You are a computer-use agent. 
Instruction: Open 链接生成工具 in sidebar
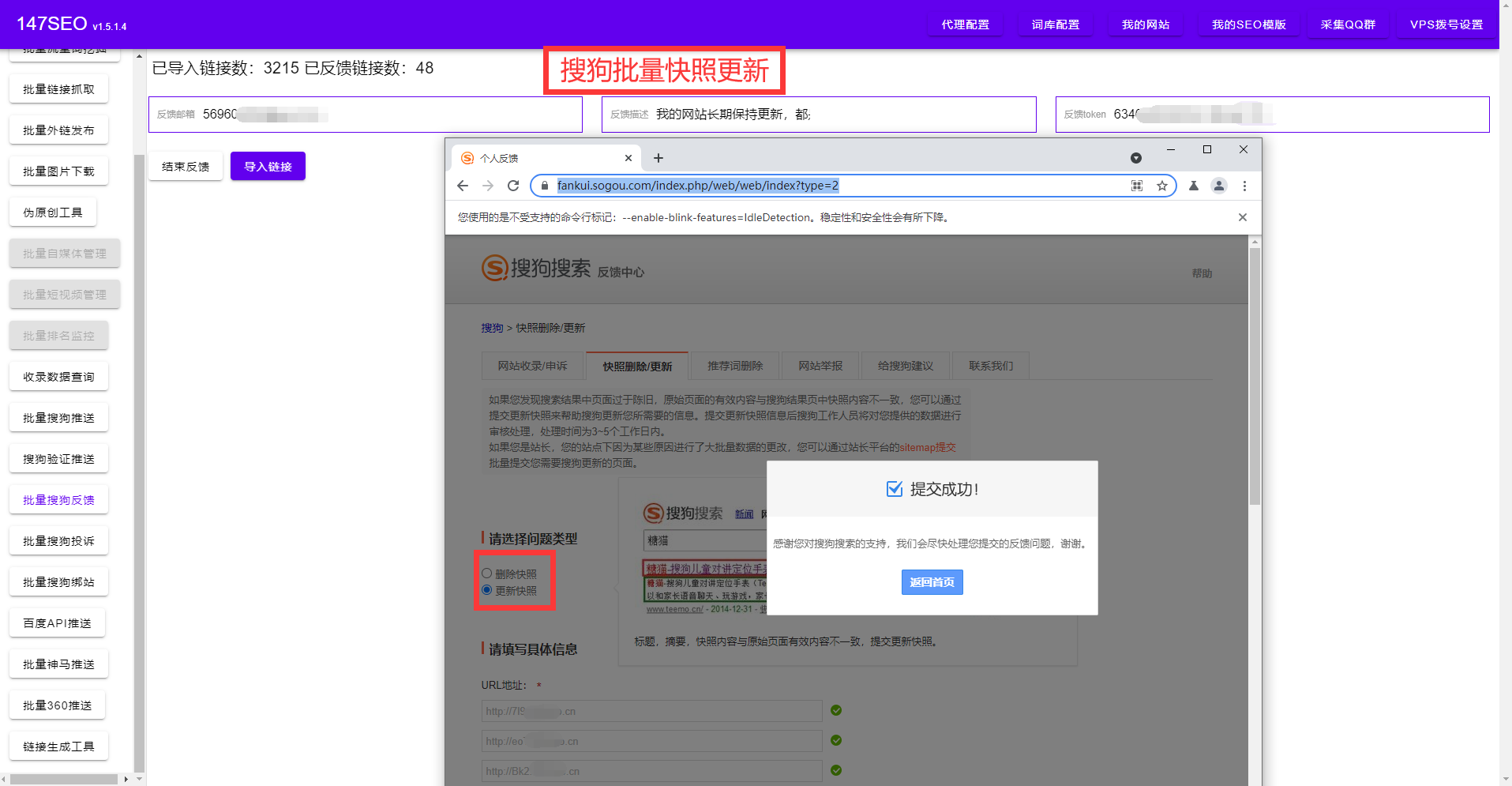click(x=58, y=747)
